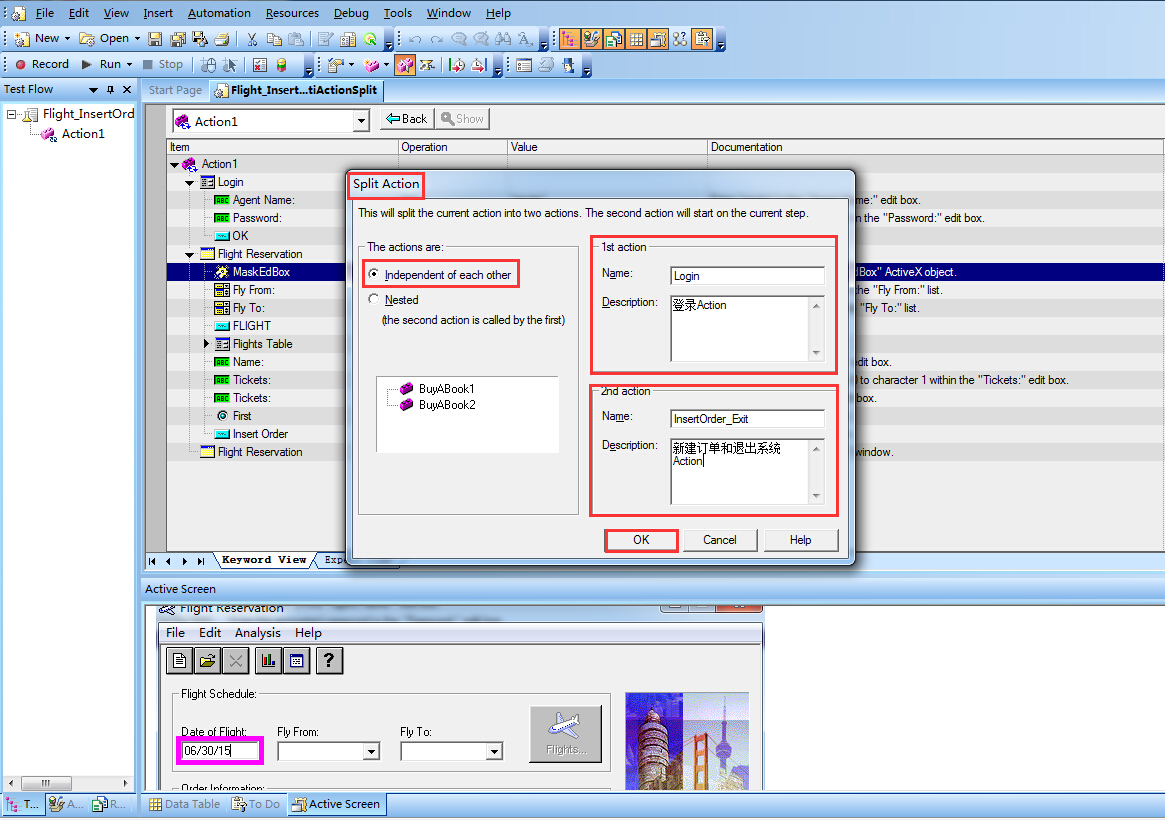Click the Find binoculars icon
This screenshot has width=1165, height=820.
[503, 39]
